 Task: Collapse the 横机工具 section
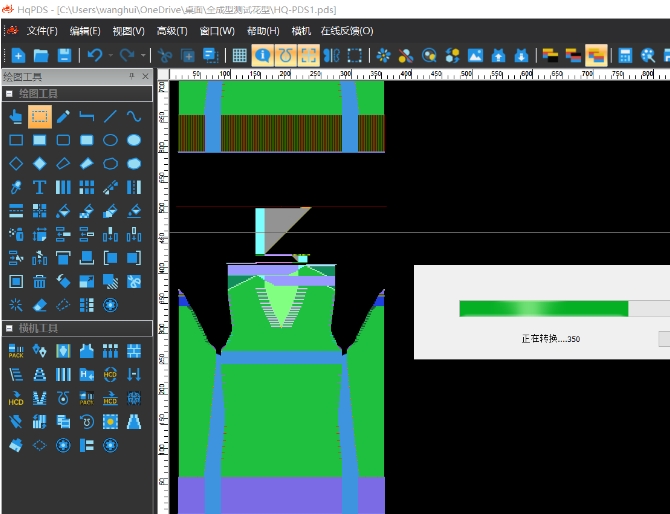coord(9,329)
